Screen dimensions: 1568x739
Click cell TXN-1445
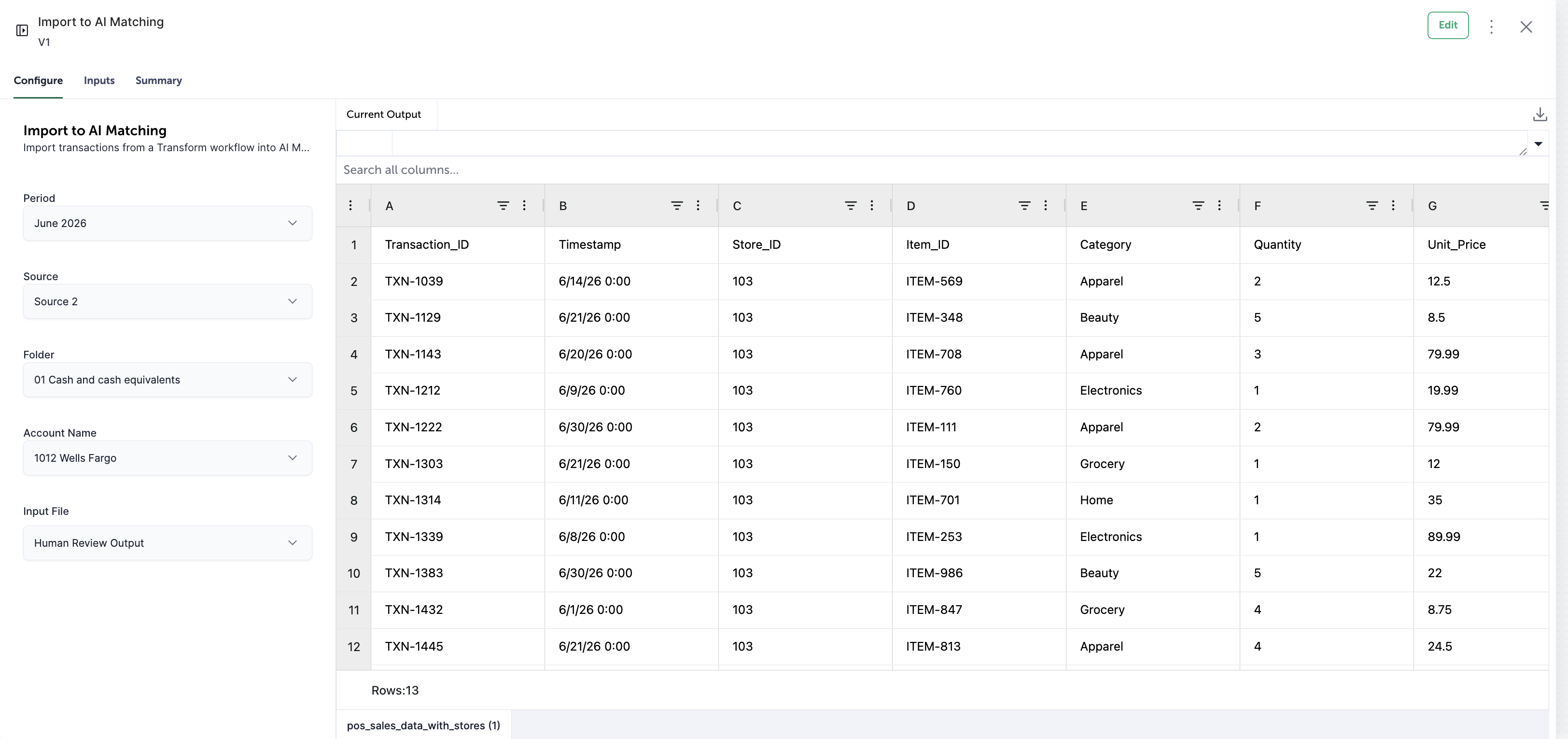pos(458,646)
